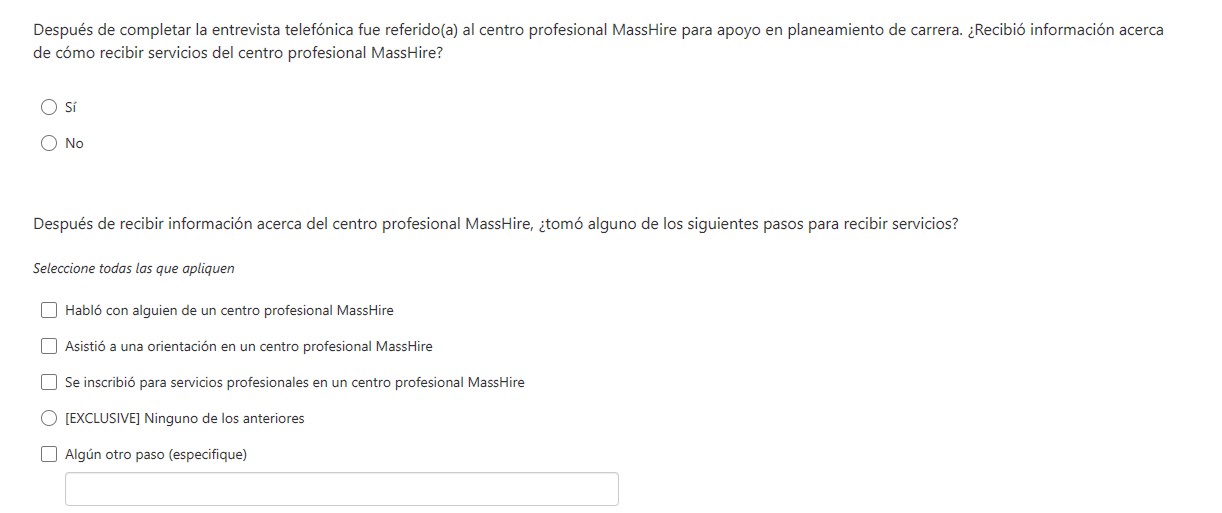
Task: Click the 'Asistió a una orientación' label text
Action: [248, 346]
